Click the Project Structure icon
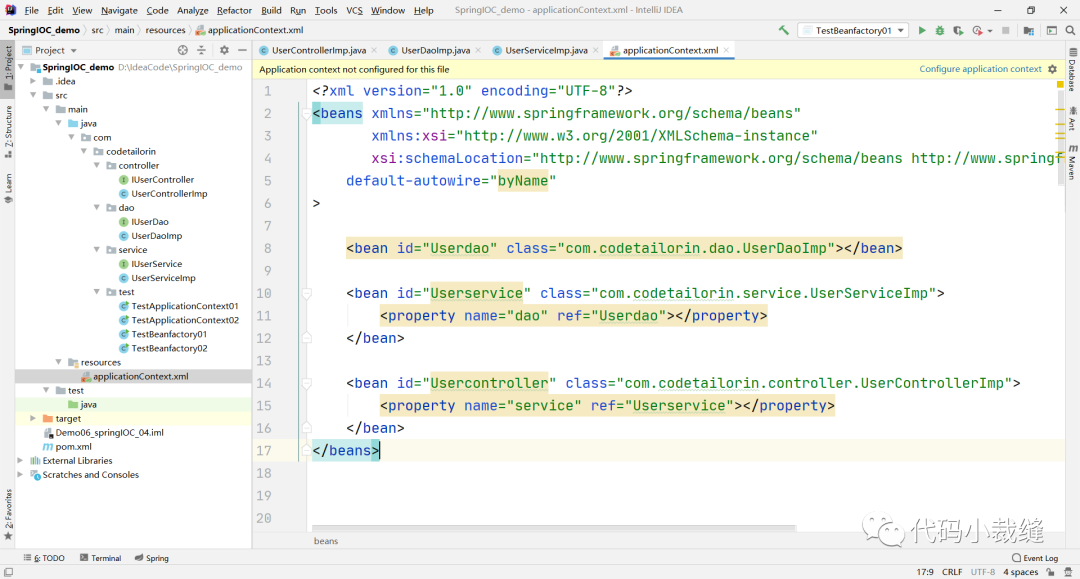This screenshot has height=579, width=1080. [1028, 31]
